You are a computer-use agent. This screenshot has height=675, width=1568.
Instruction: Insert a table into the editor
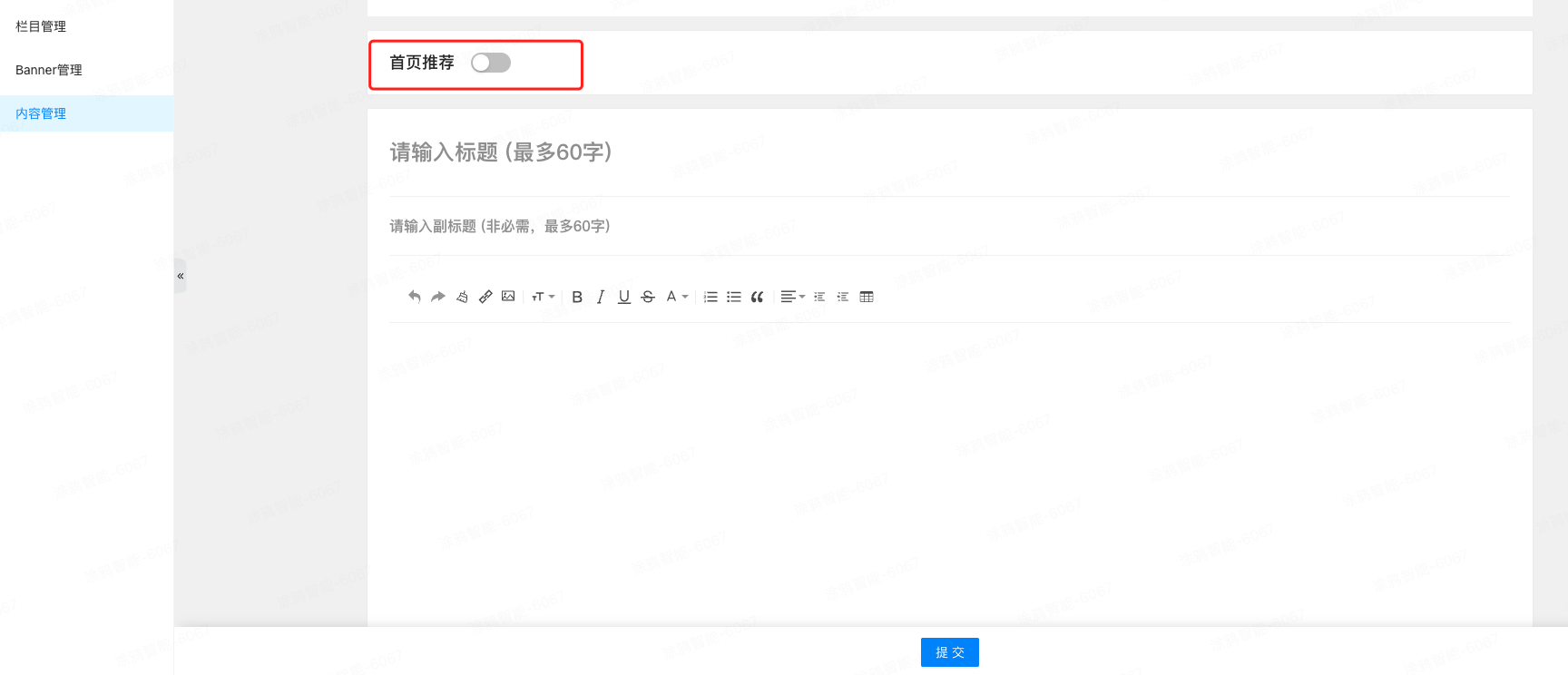[x=867, y=297]
